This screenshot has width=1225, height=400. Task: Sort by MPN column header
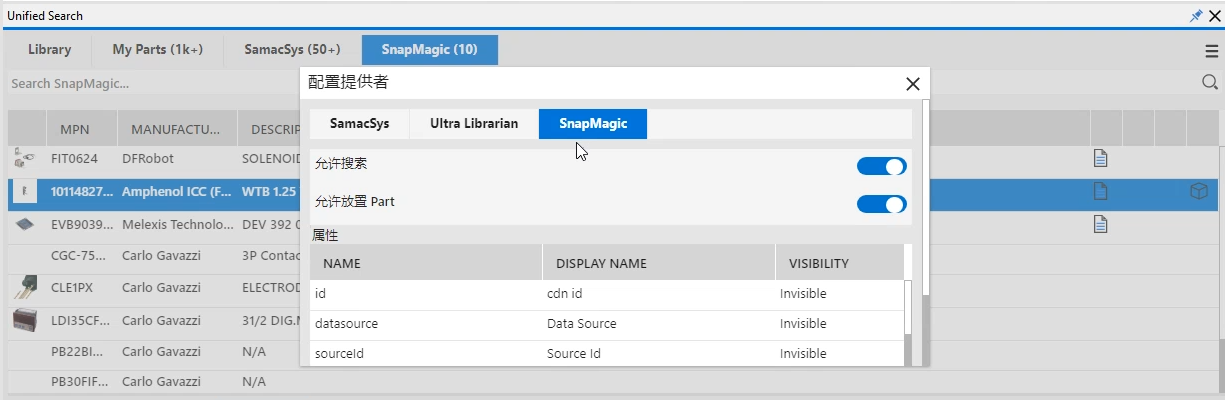(x=81, y=129)
